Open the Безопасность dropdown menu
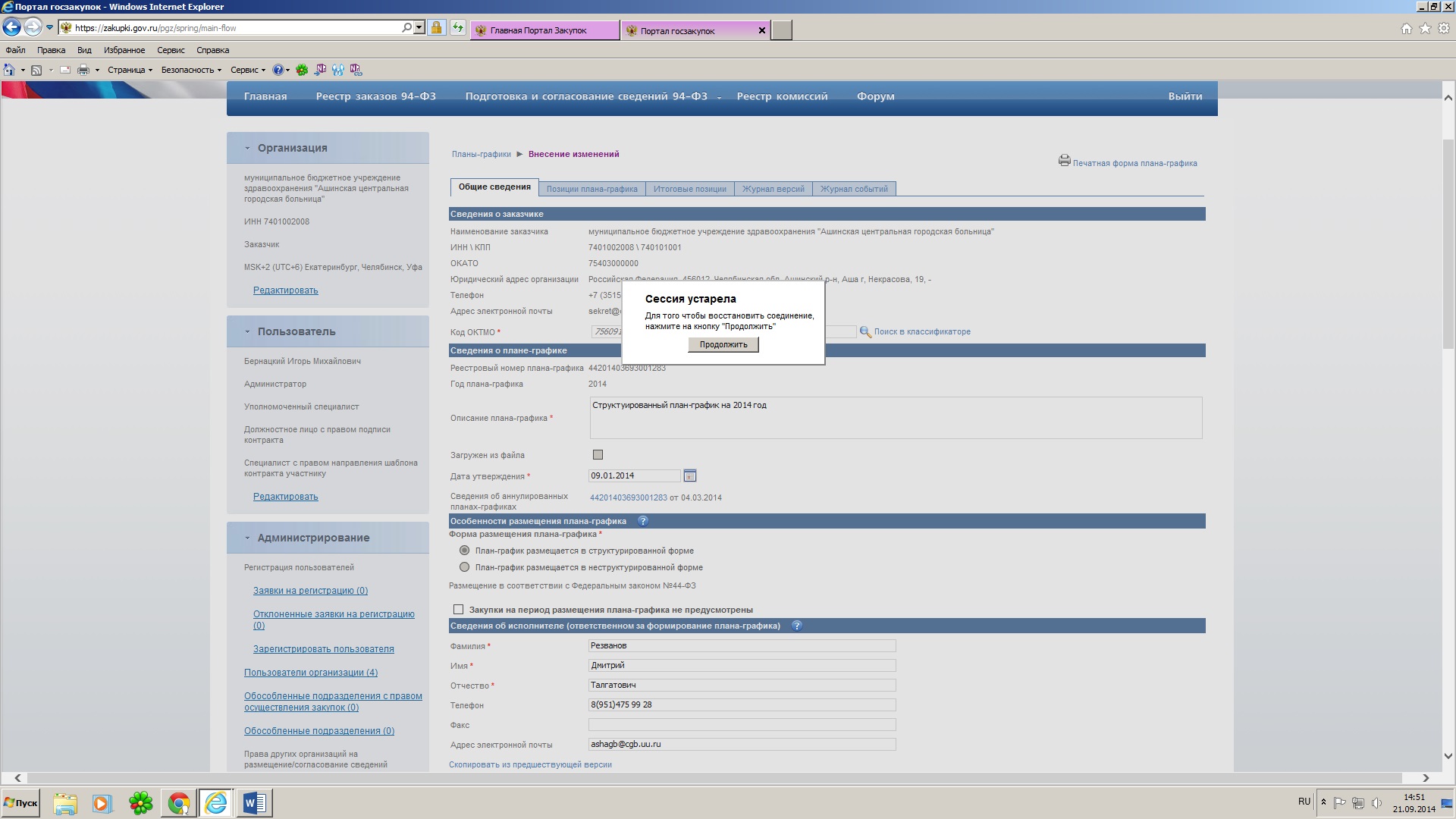Viewport: 1456px width, 819px height. tap(190, 70)
